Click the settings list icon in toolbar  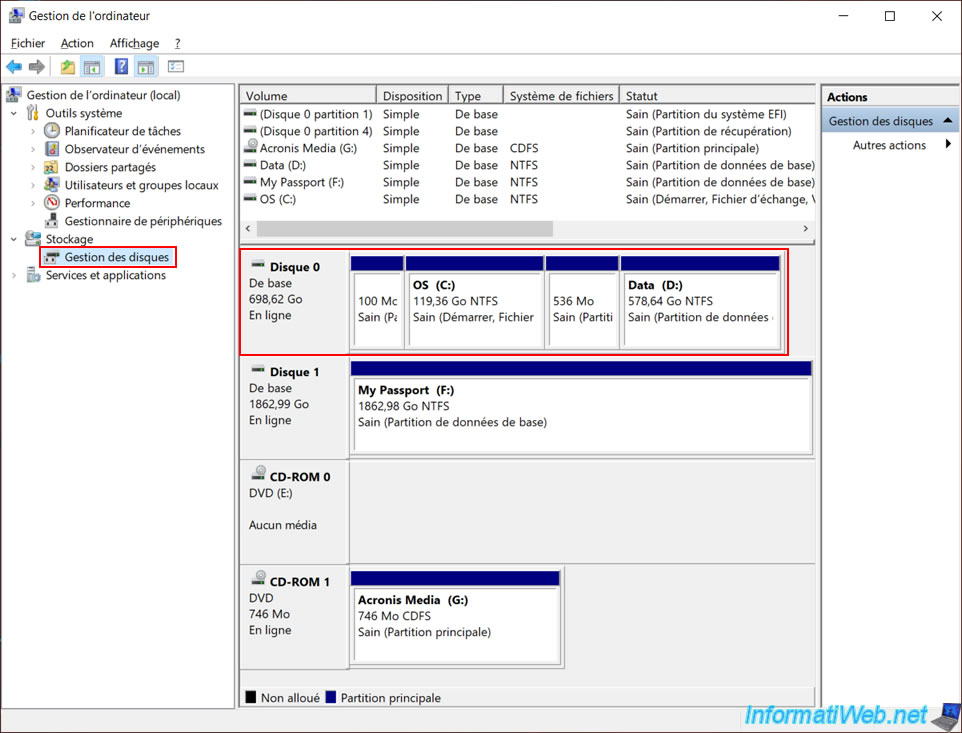click(175, 66)
